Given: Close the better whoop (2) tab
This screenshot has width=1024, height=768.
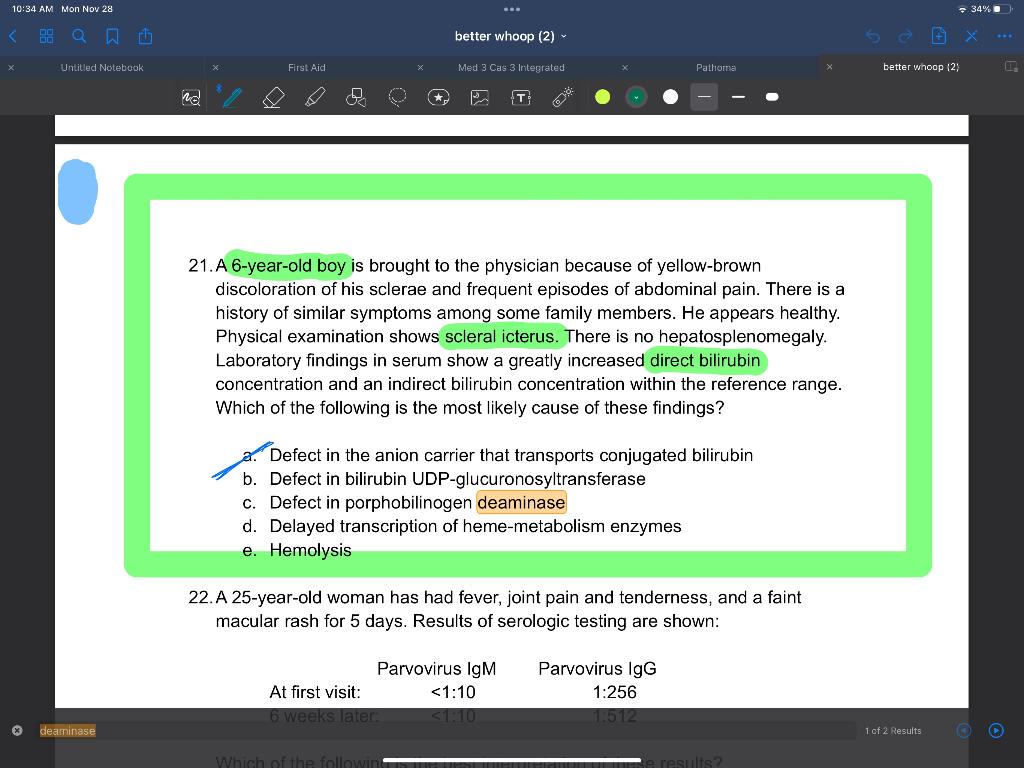Looking at the screenshot, I should click(x=829, y=67).
